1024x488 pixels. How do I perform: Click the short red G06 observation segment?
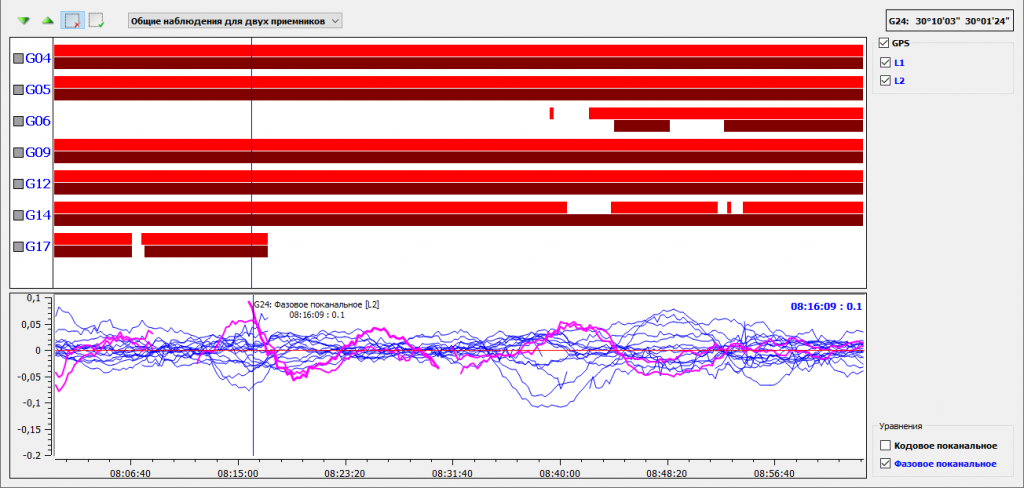pyautogui.click(x=551, y=113)
